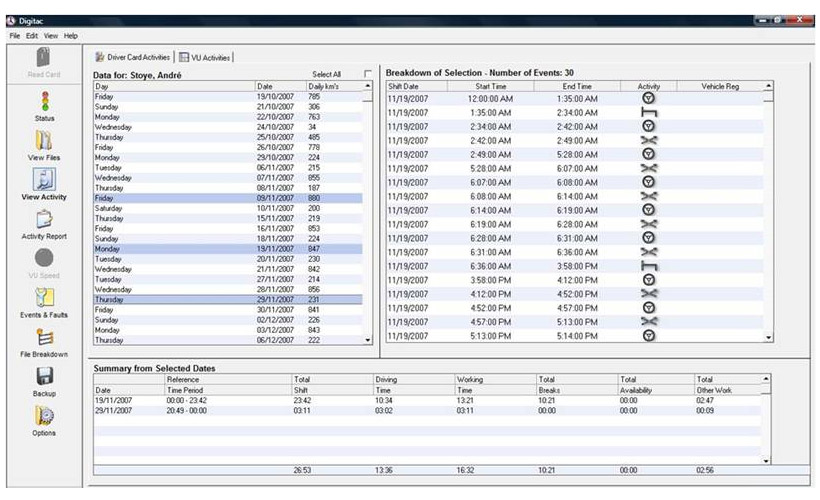Viewport: 820px width, 500px height.
Task: Open Events & Faults panel icon
Action: tap(44, 298)
